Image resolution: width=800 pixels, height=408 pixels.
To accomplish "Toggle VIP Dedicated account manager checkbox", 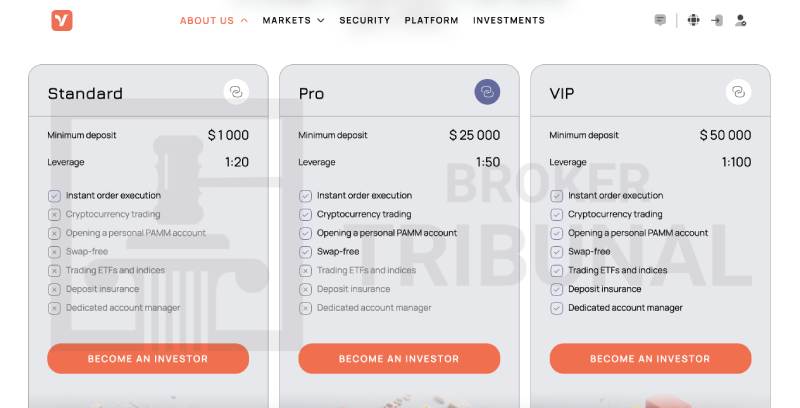I will 556,308.
